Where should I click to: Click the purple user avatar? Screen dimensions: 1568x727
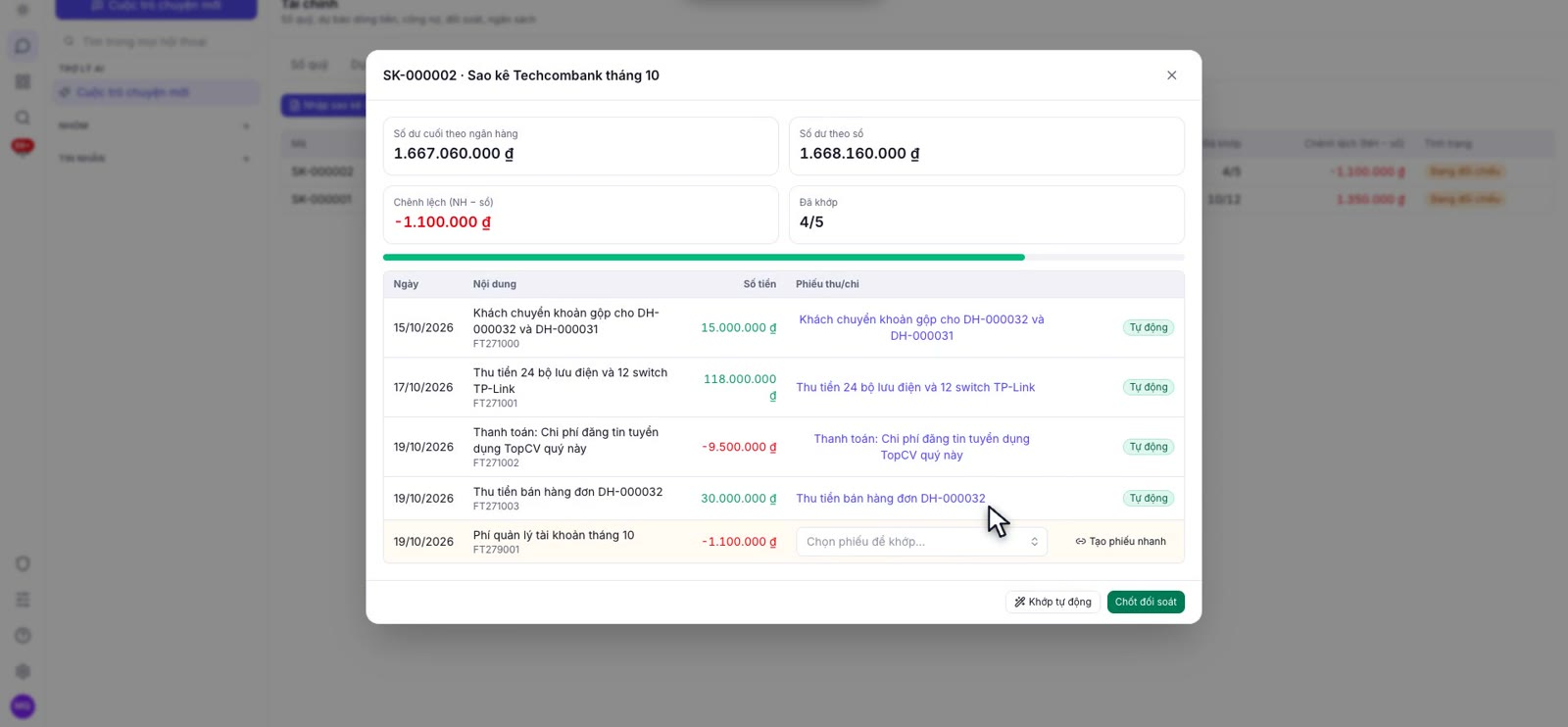(23, 706)
